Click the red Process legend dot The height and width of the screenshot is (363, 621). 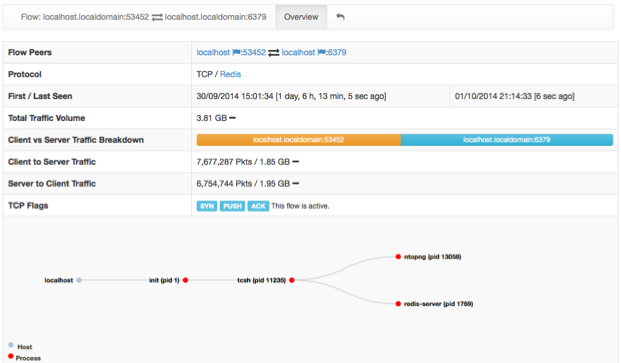11,356
